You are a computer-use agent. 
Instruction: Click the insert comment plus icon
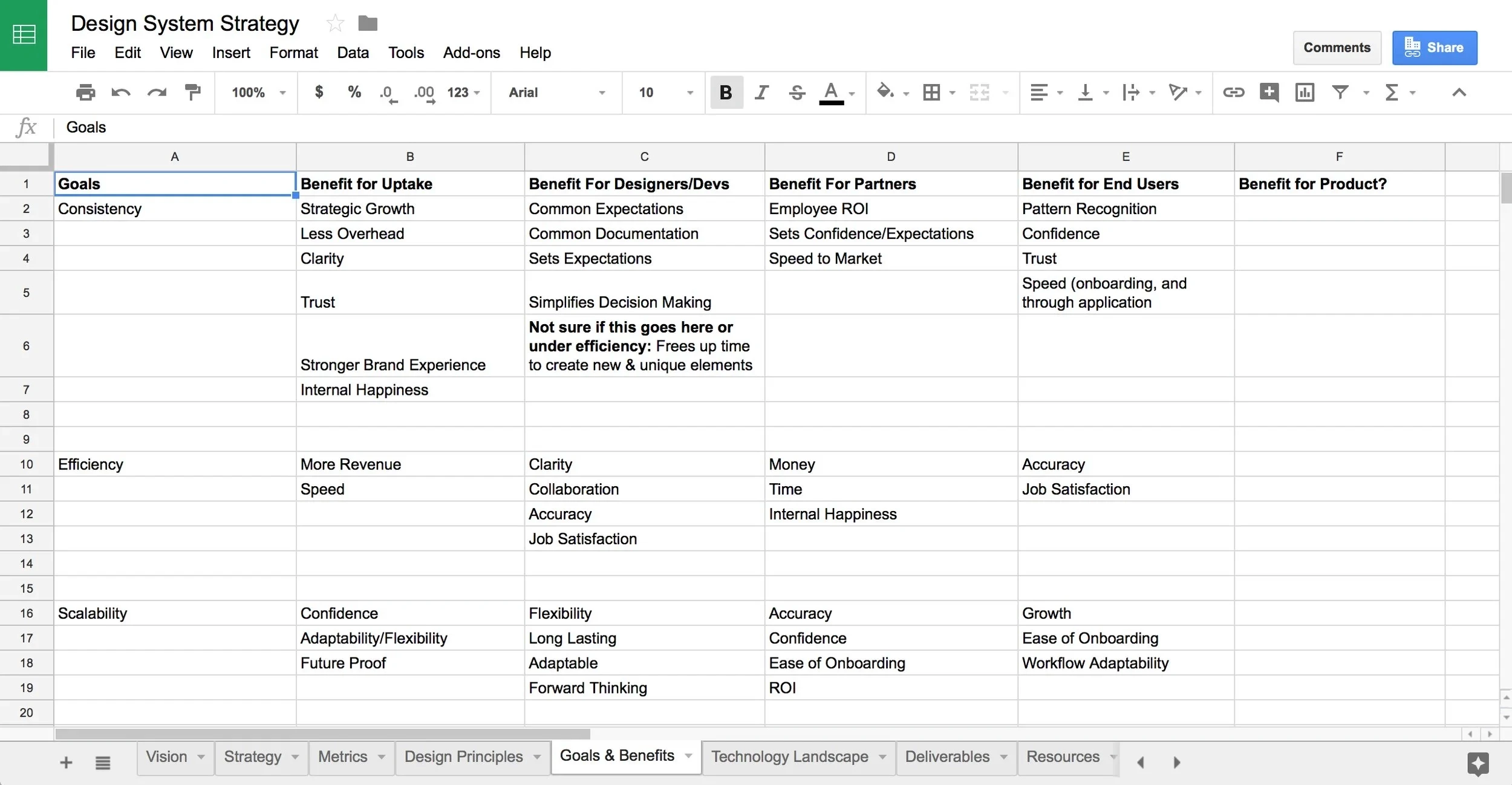[x=1269, y=93]
